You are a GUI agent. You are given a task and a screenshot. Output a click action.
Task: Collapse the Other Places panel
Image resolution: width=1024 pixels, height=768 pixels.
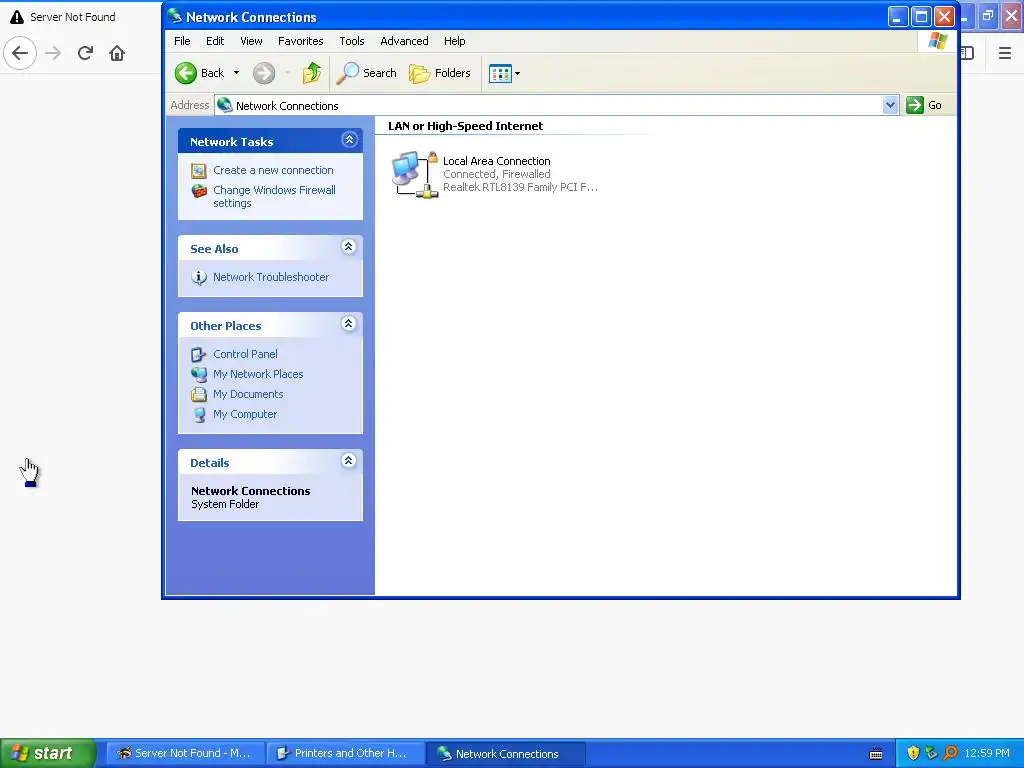click(349, 324)
